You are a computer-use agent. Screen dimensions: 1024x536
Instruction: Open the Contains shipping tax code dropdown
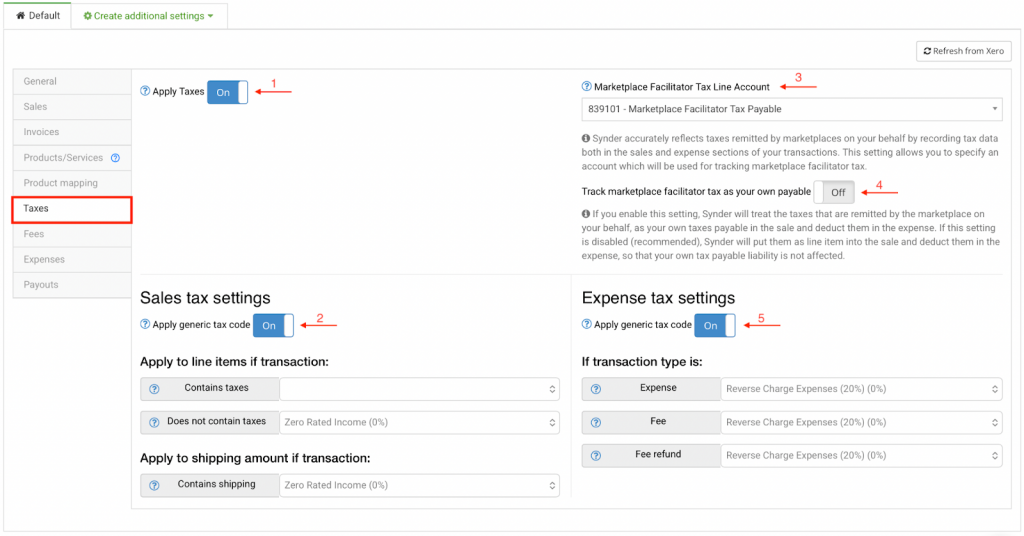click(x=419, y=485)
